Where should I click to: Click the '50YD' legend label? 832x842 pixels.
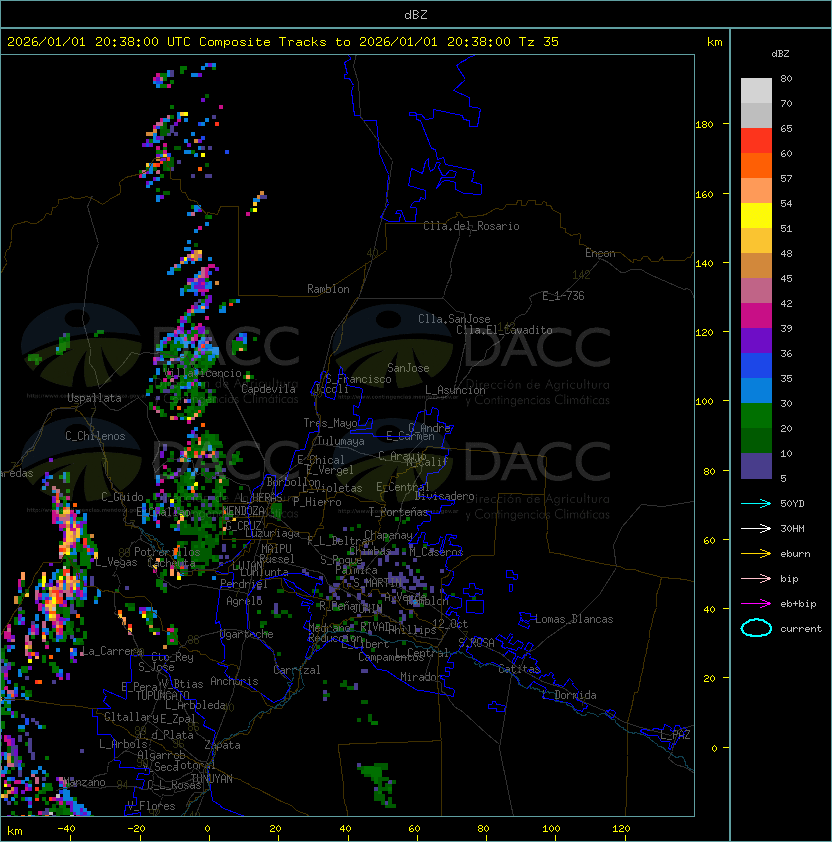pyautogui.click(x=792, y=504)
